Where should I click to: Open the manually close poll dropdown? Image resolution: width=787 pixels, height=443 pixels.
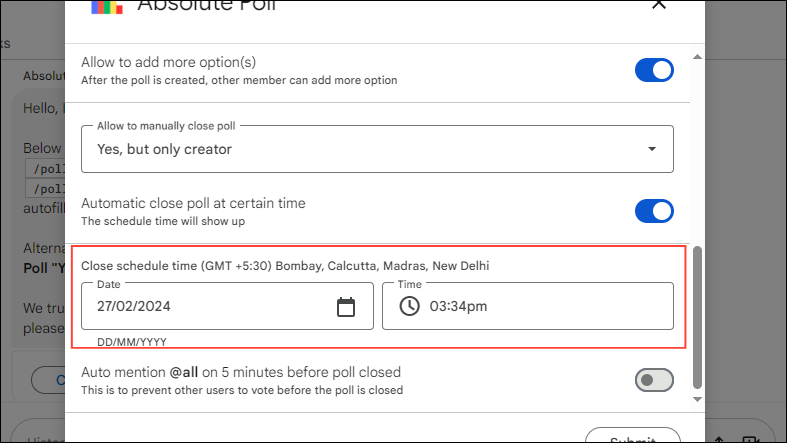(x=377, y=149)
